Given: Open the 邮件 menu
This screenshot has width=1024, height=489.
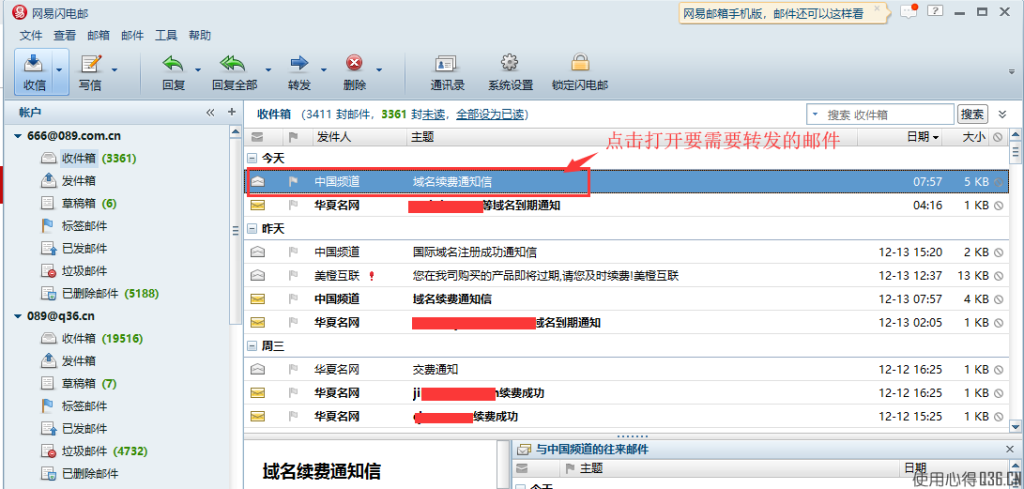Looking at the screenshot, I should point(133,35).
